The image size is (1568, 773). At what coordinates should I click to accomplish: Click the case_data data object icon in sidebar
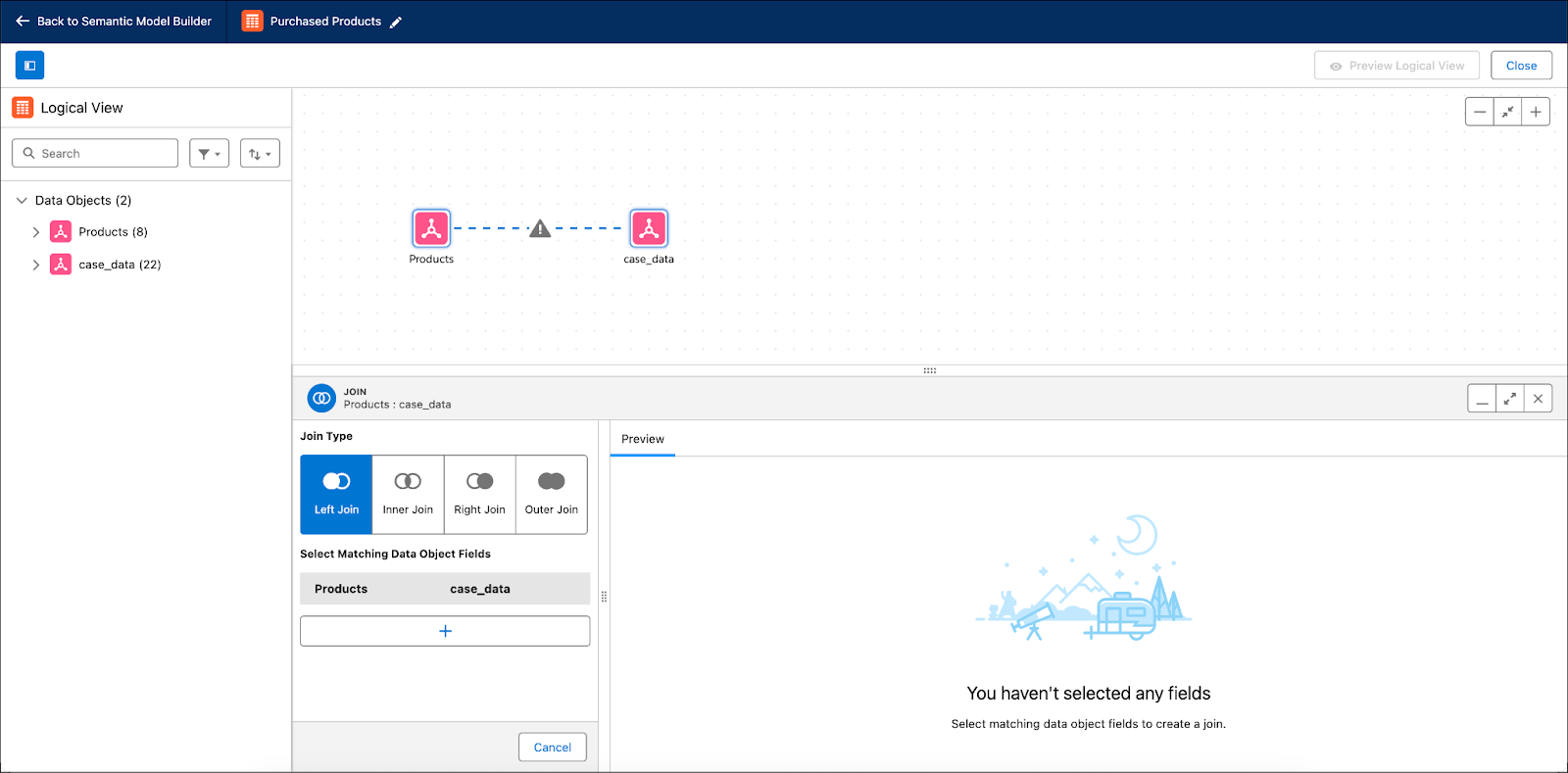[x=61, y=265]
